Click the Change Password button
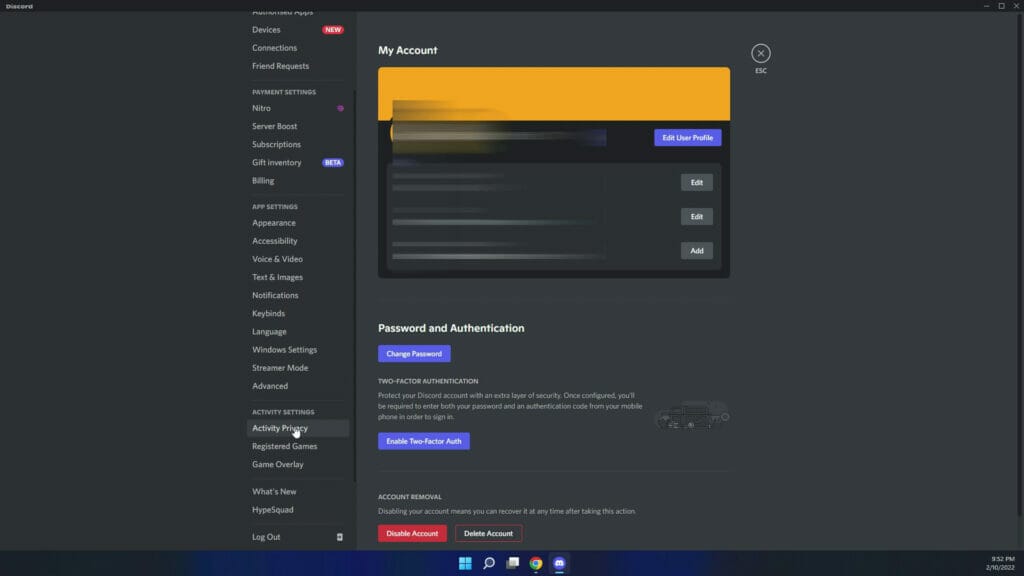 414,353
